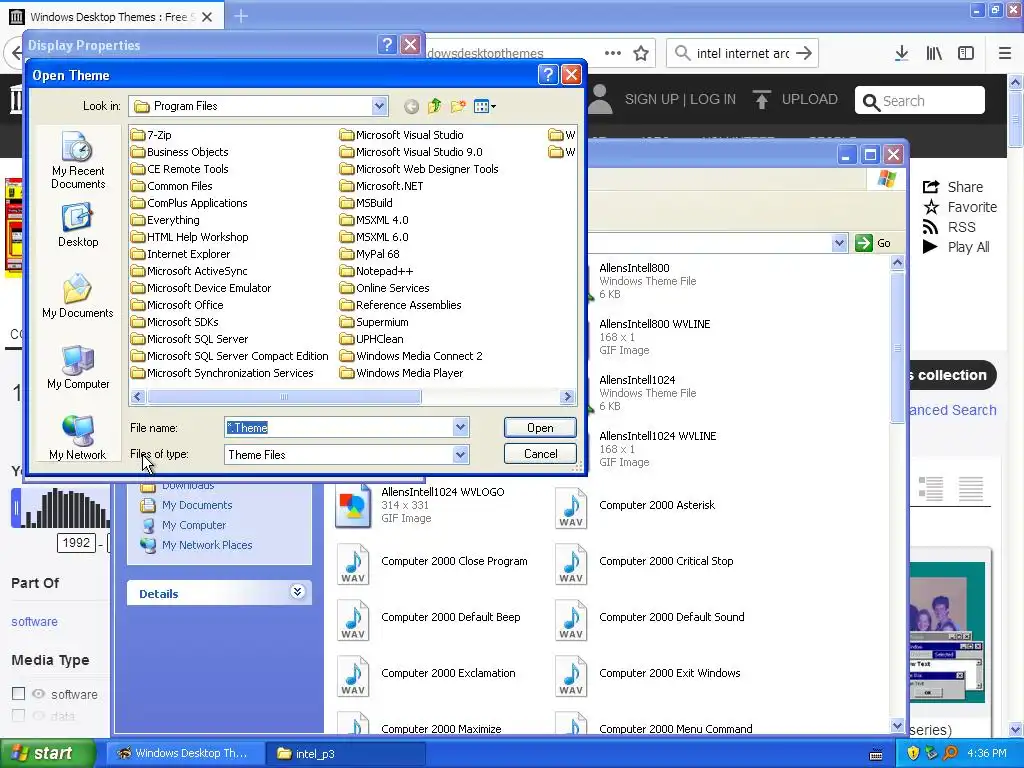This screenshot has width=1024, height=768.
Task: Switch to intel_p3 taskbar item
Action: coord(345,754)
